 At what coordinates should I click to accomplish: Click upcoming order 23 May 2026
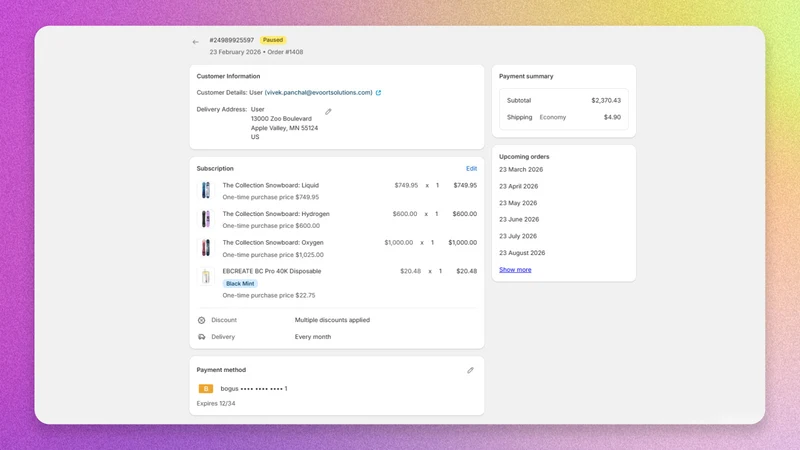[x=518, y=203]
